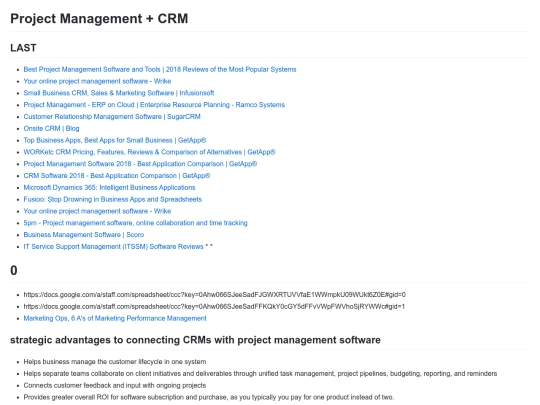Viewport: 540px width, 405px height.
Task: Open 'WORKetc CRM Pricing, Features, Reviews' link
Action: point(149,152)
